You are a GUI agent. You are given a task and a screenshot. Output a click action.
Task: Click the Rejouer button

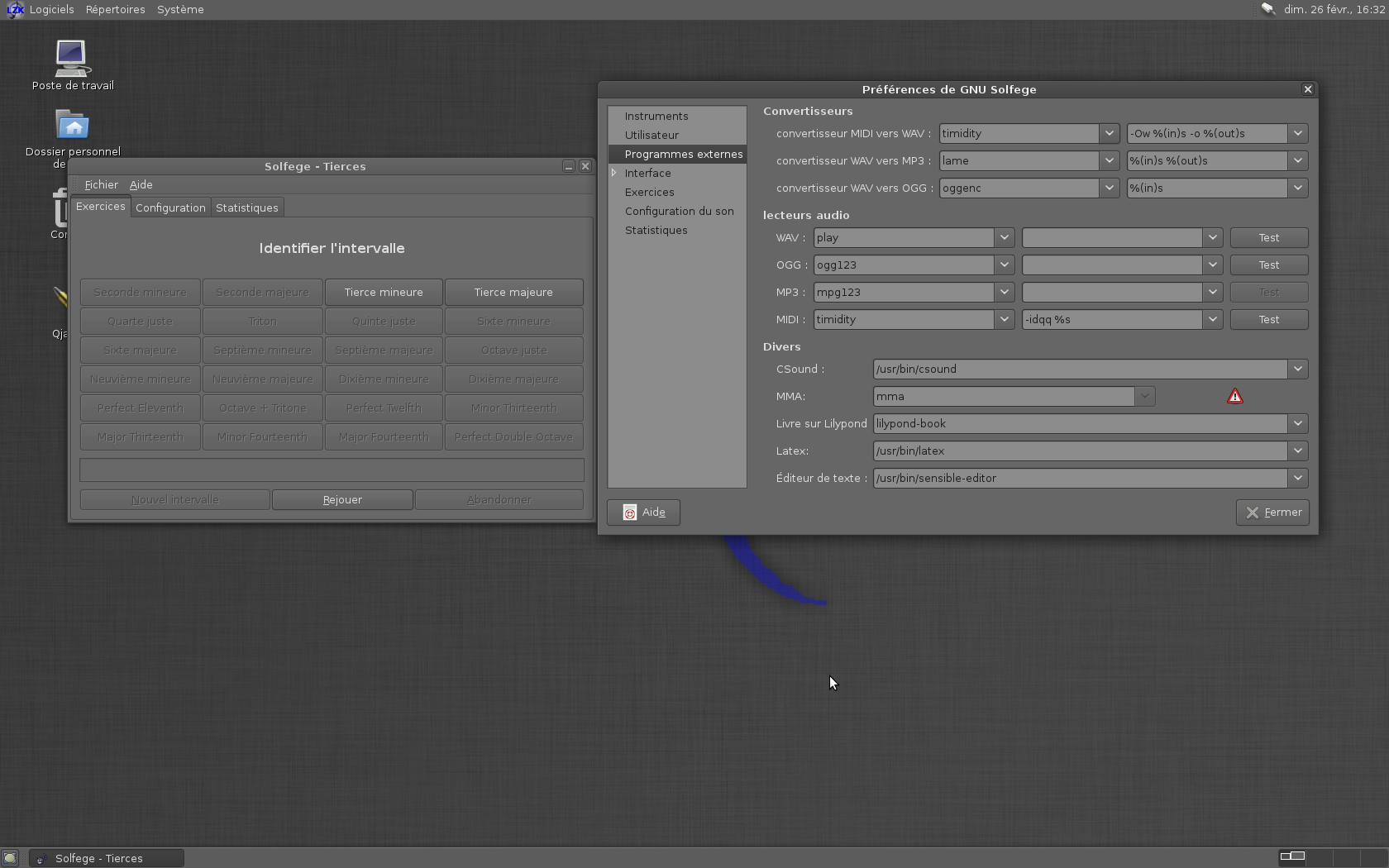tap(342, 499)
